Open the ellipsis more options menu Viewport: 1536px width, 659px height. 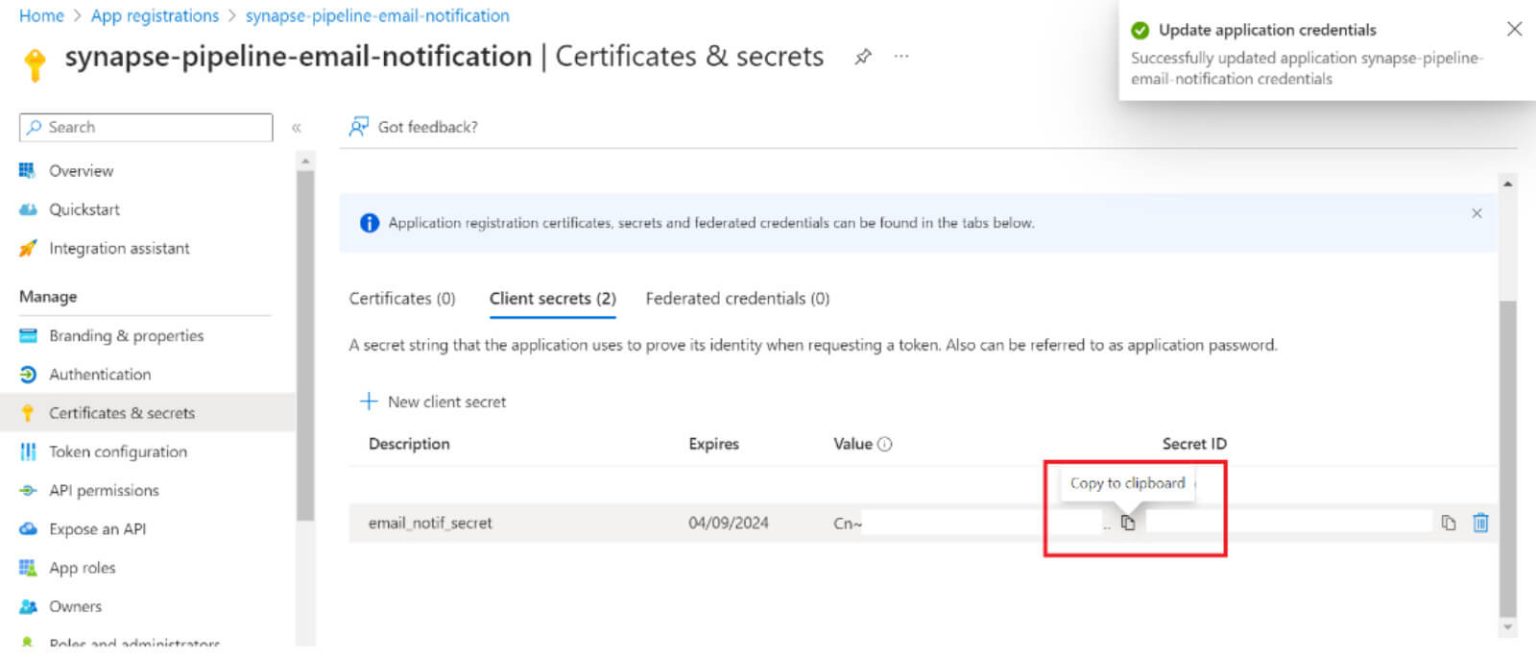pos(900,57)
